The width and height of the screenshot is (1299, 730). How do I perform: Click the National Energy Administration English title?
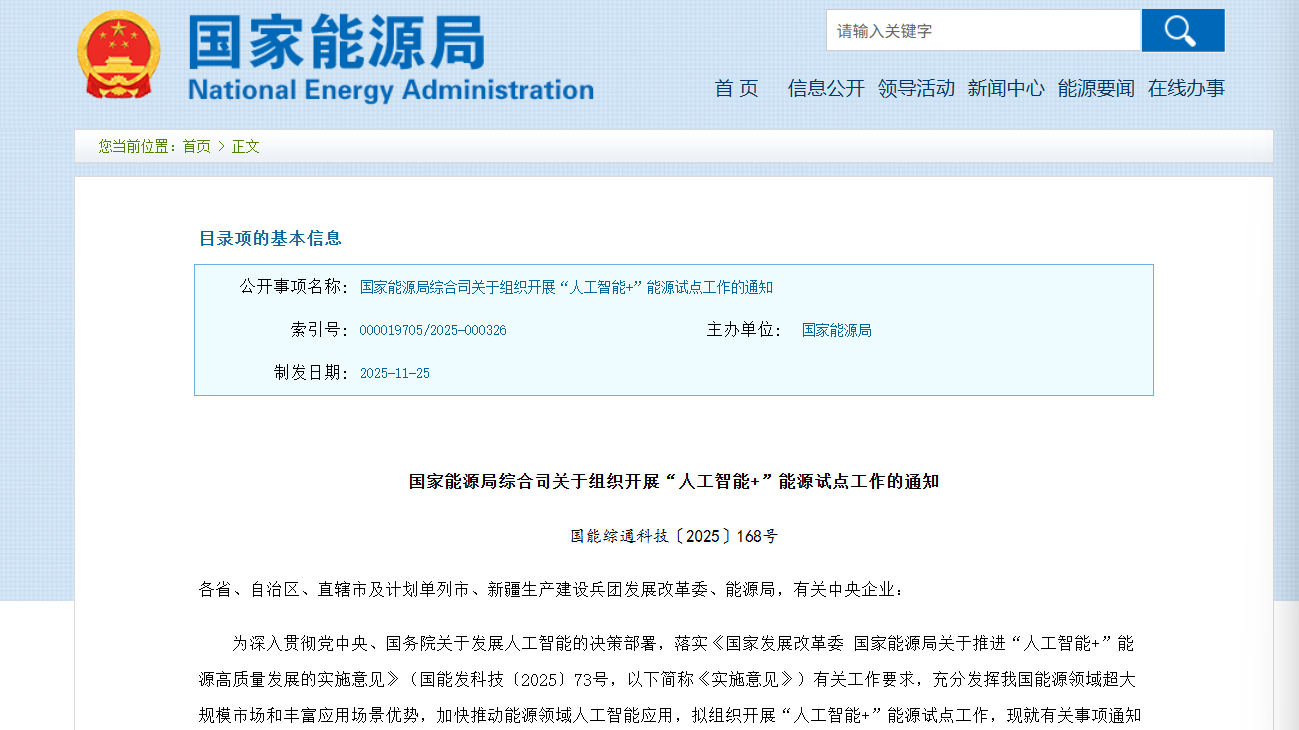click(390, 90)
